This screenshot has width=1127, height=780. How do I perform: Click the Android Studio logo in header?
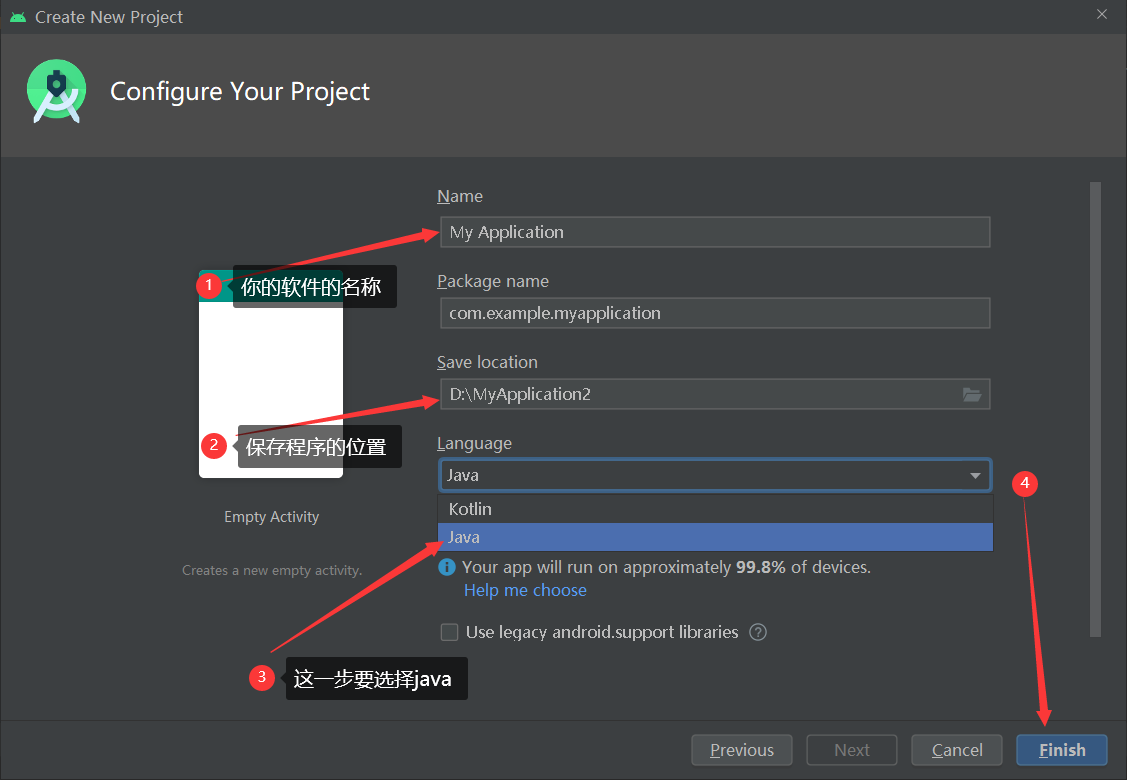tap(57, 91)
